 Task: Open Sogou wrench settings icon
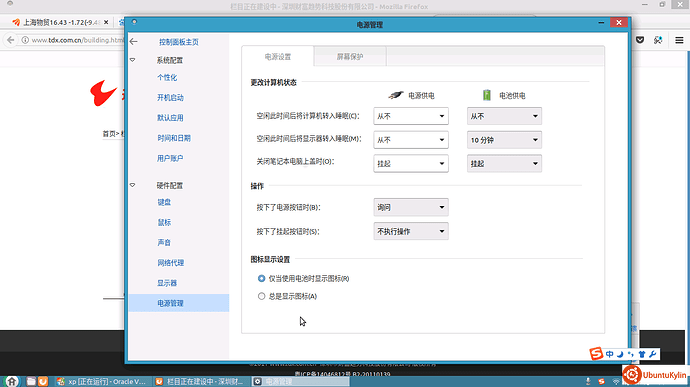coord(653,354)
